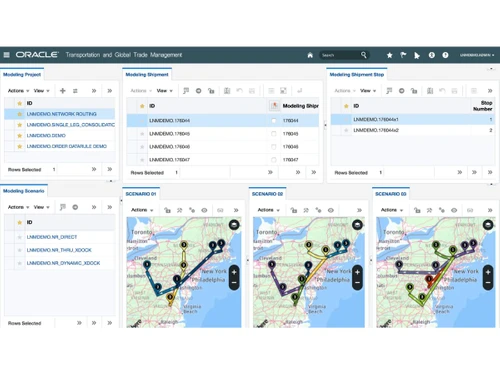Screen dimensions: 500x375
Task: Open the flag notifications icon
Action: pyautogui.click(x=403, y=55)
